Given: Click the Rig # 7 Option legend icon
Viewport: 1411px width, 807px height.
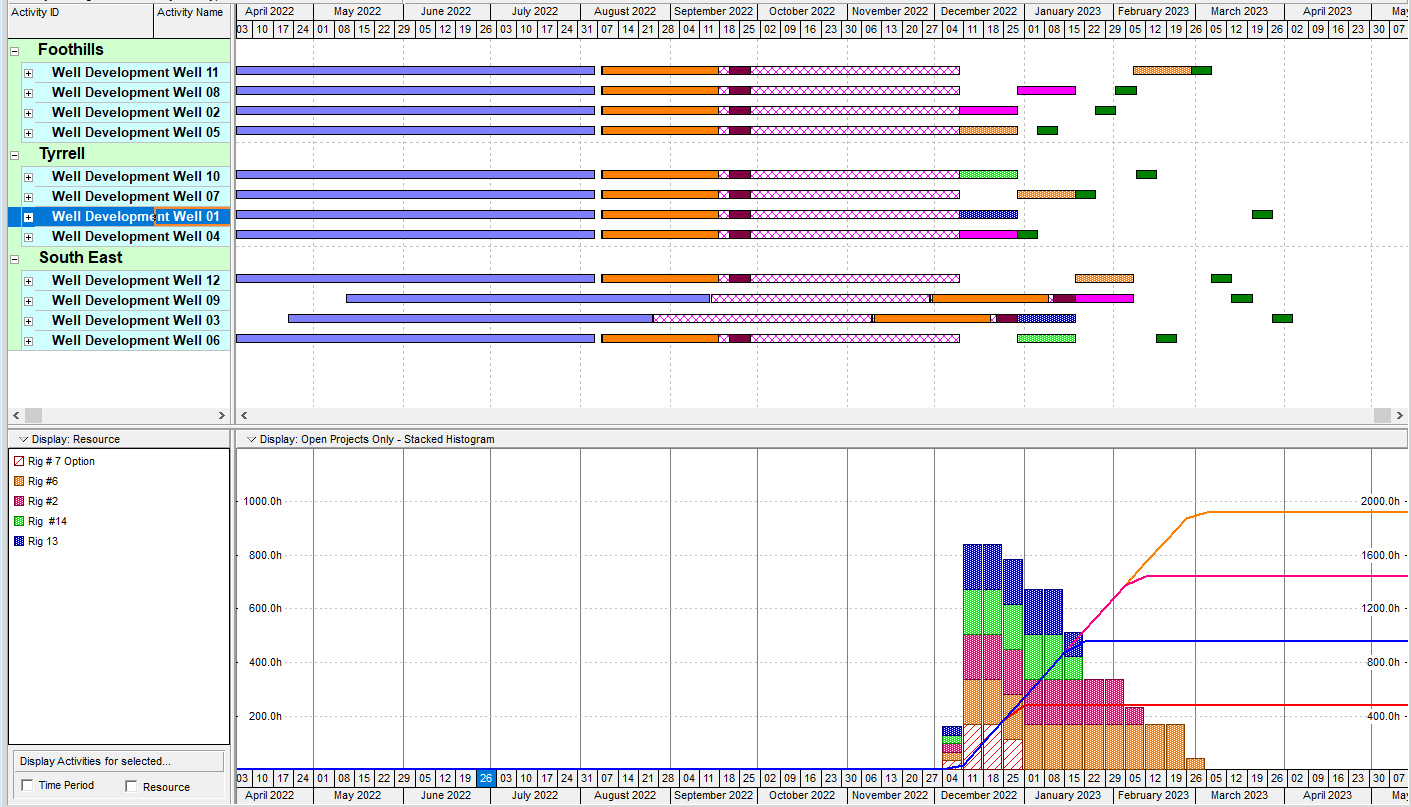Looking at the screenshot, I should [18, 462].
